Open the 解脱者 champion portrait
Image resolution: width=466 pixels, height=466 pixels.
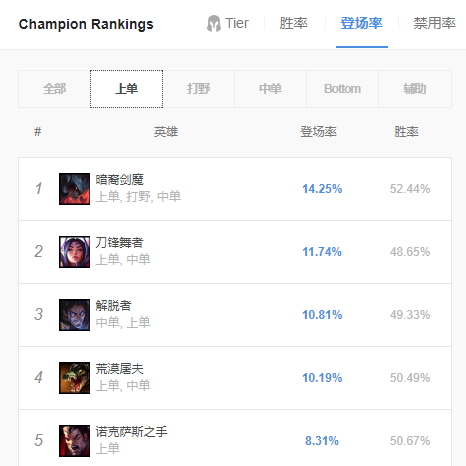(x=74, y=315)
